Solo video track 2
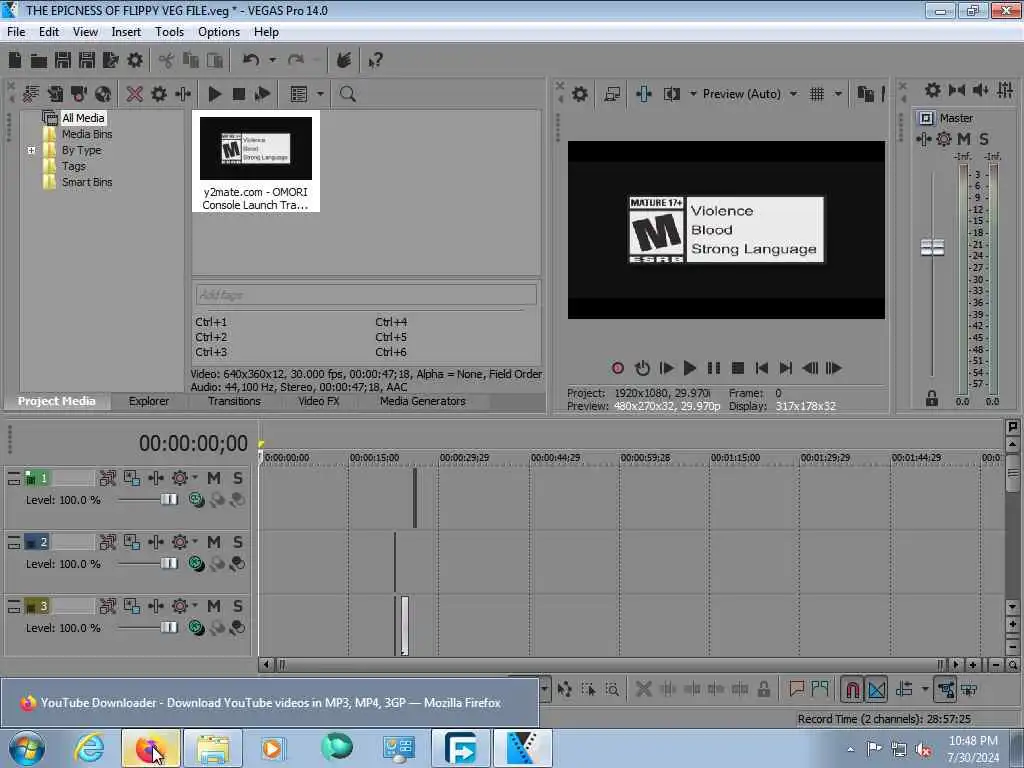 (x=238, y=542)
